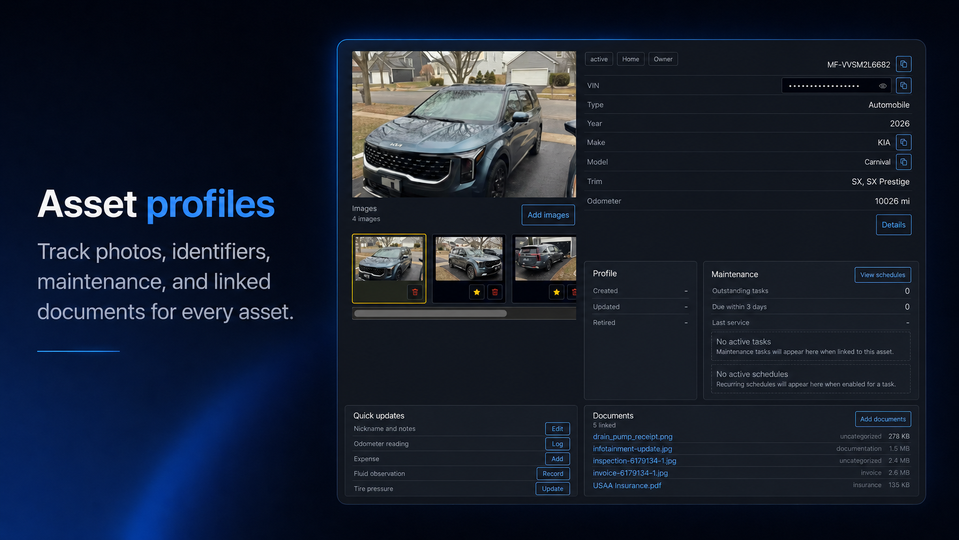Click the 'No active tasks' notice
This screenshot has width=959, height=540.
[810, 346]
